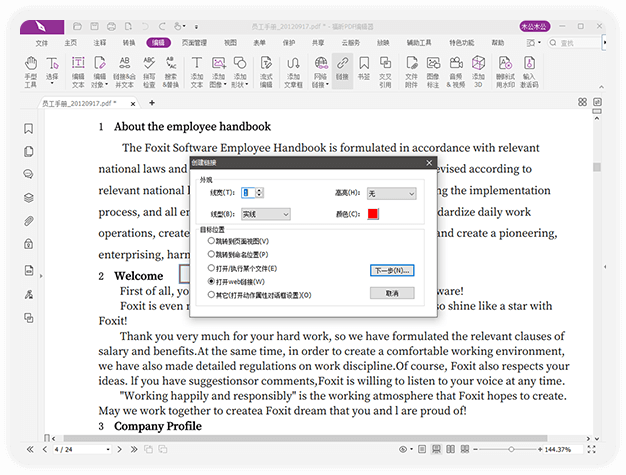626x475 pixels.
Task: Run the Spell Check (拼写检查) tool
Action: (x=149, y=72)
